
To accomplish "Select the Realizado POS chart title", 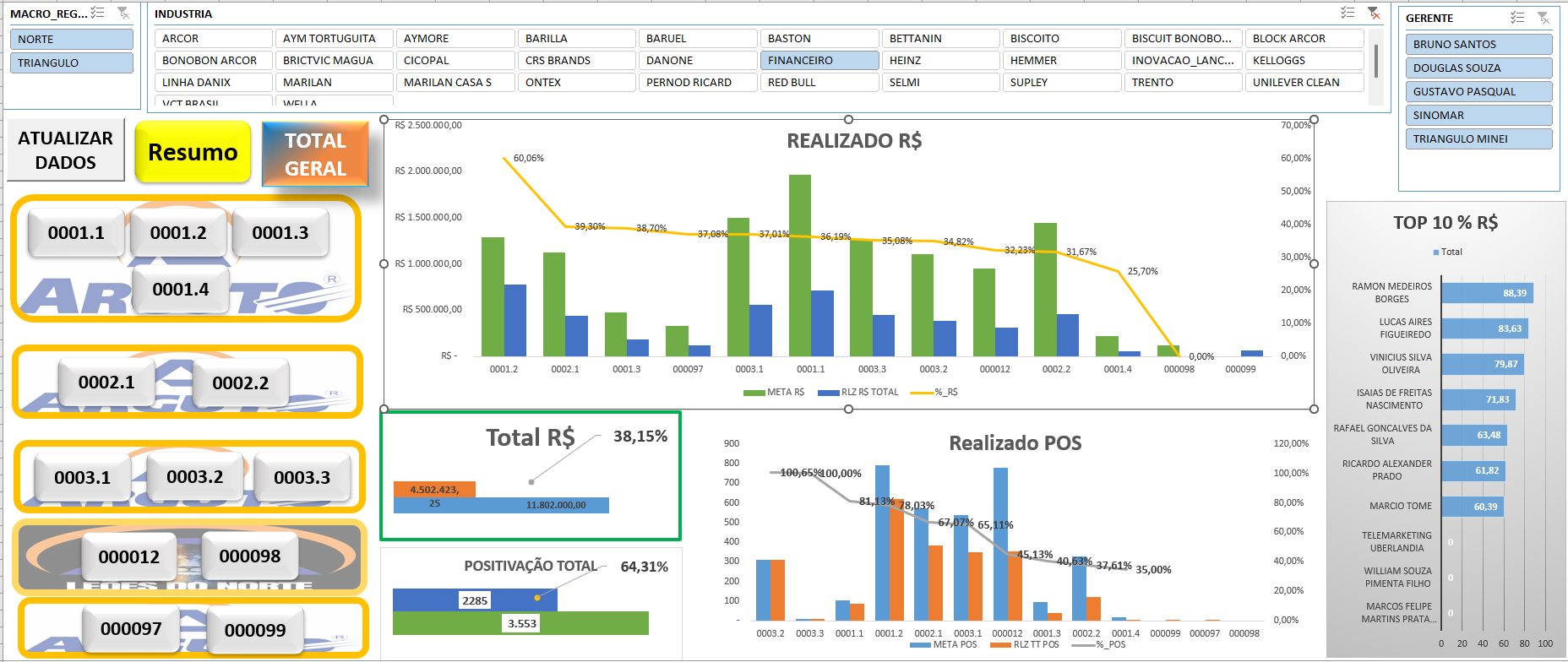I will 1015,443.
